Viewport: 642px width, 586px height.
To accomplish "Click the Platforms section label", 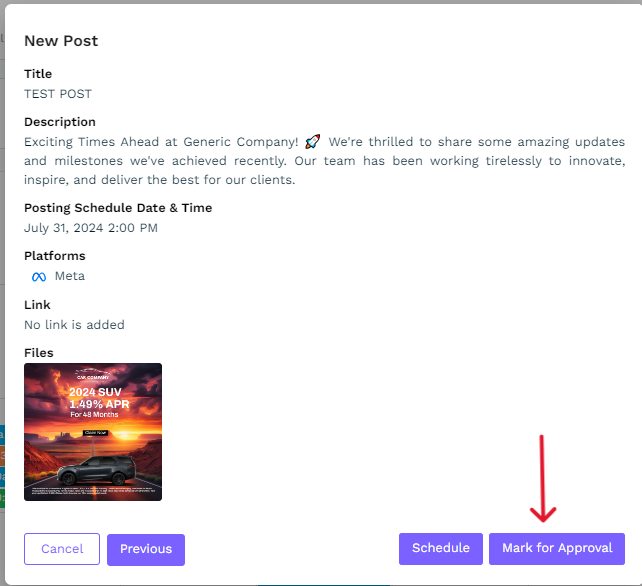I will pos(55,256).
